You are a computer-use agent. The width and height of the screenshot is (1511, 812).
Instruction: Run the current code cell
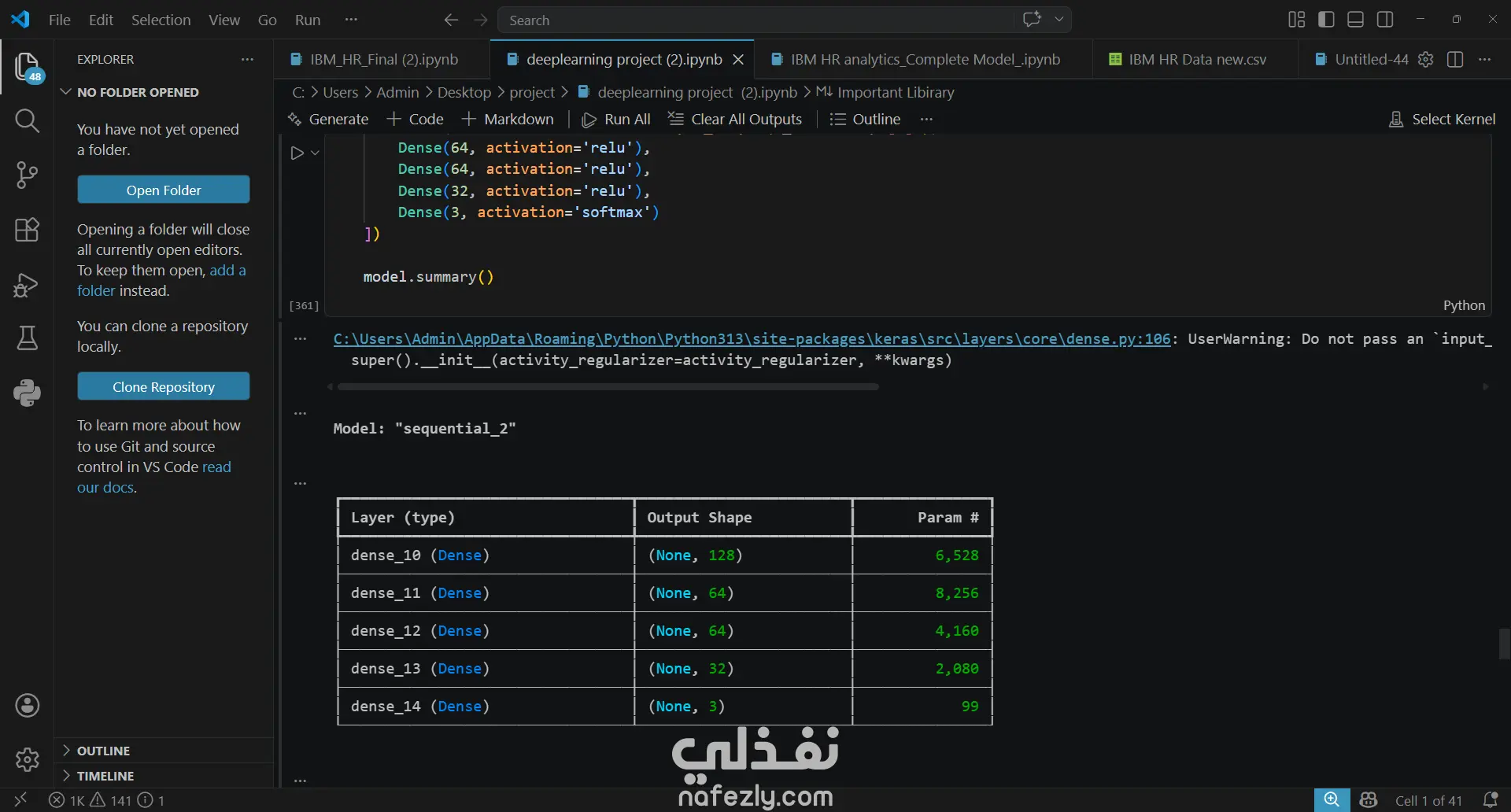pyautogui.click(x=297, y=153)
